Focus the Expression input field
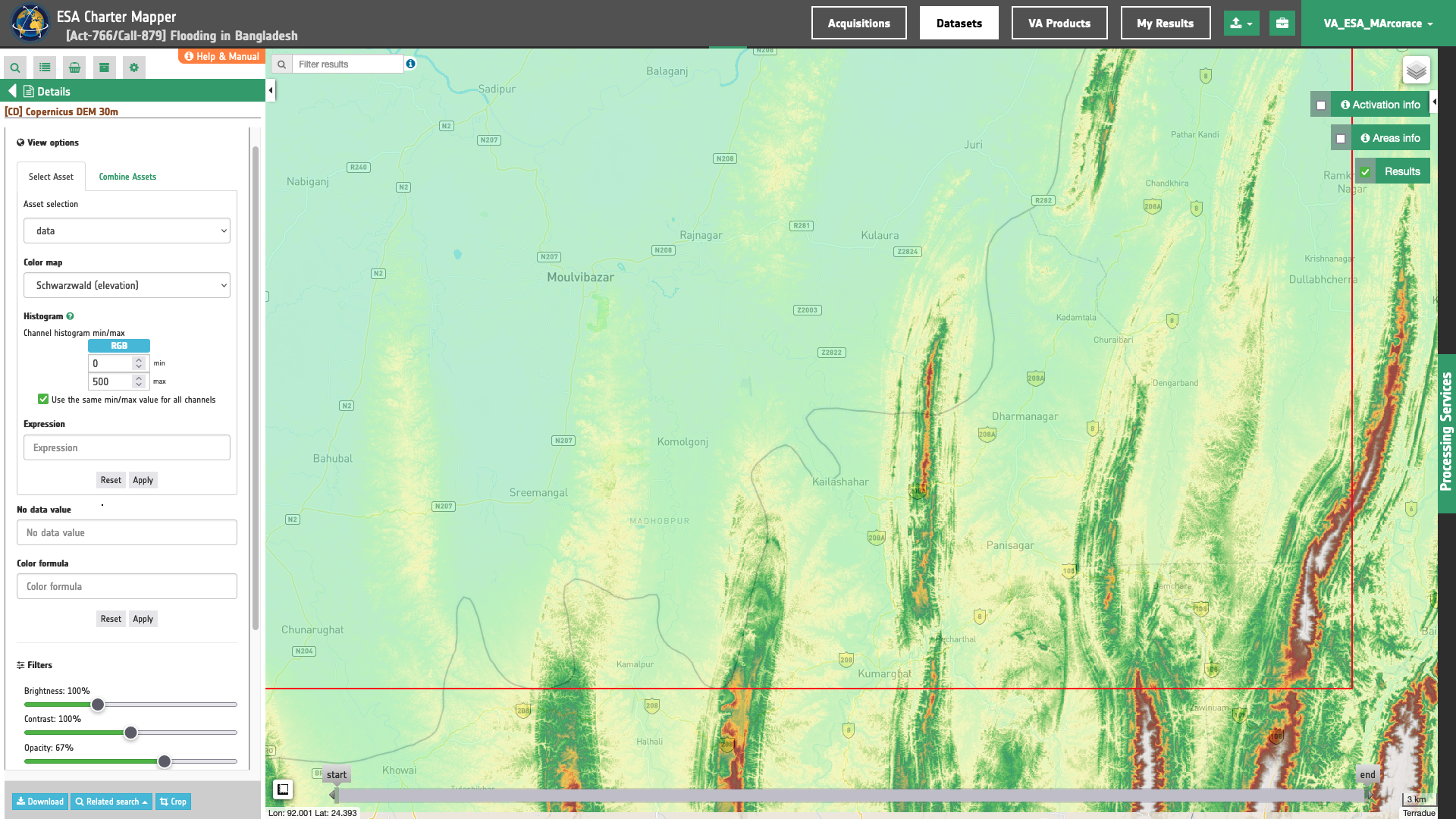The image size is (1456, 819). pos(127,447)
